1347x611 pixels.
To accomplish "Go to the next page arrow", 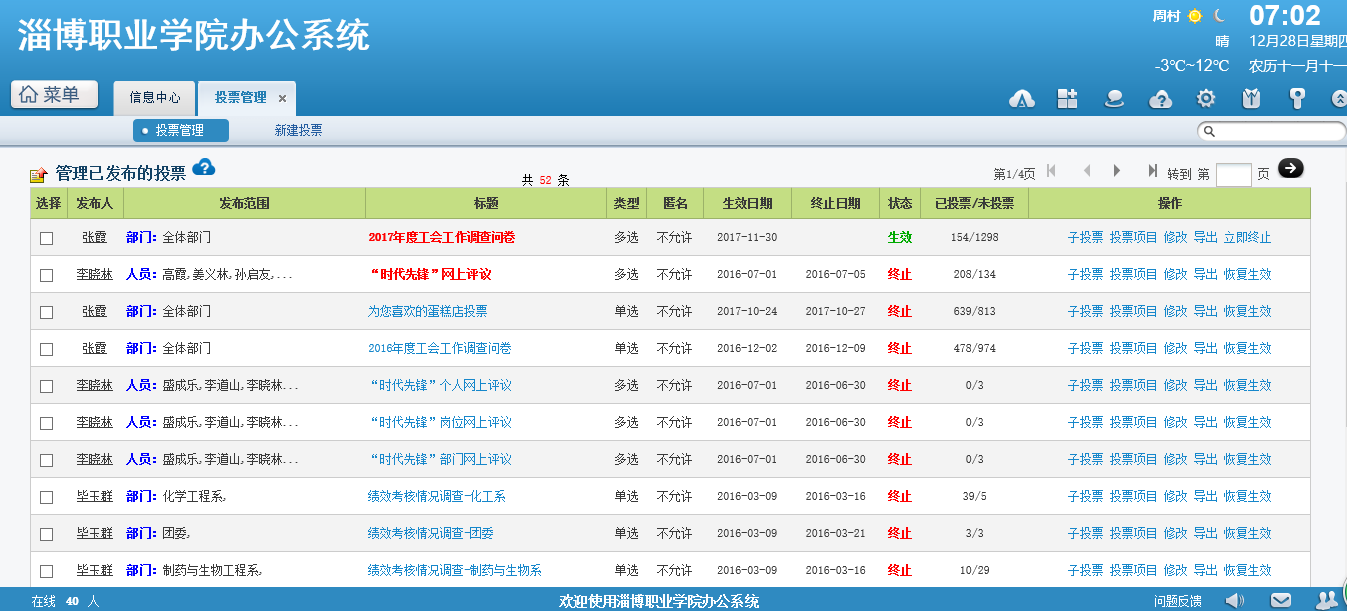I will pos(1117,171).
